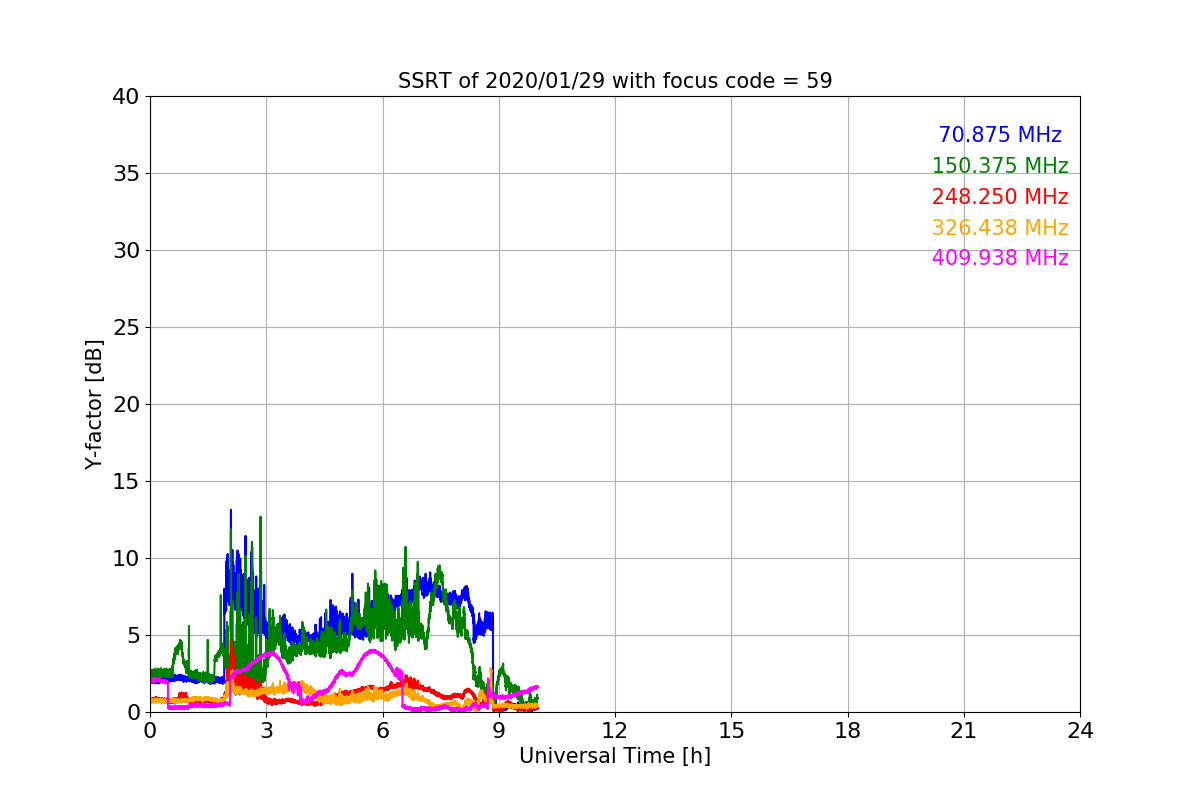Select the magenta 409.938 MHz legend label

coord(1000,258)
